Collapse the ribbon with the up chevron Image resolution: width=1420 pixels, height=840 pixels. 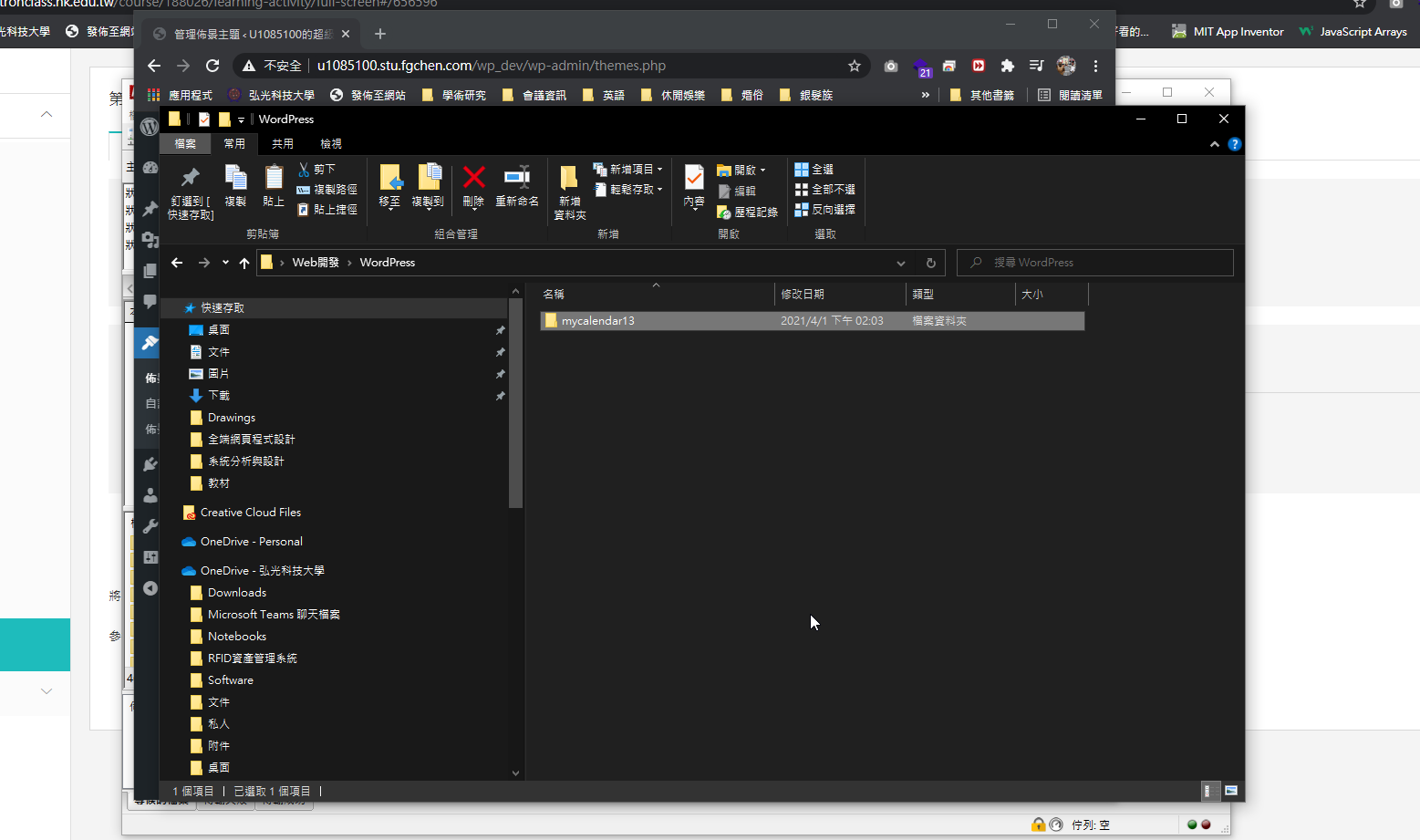pos(1214,143)
